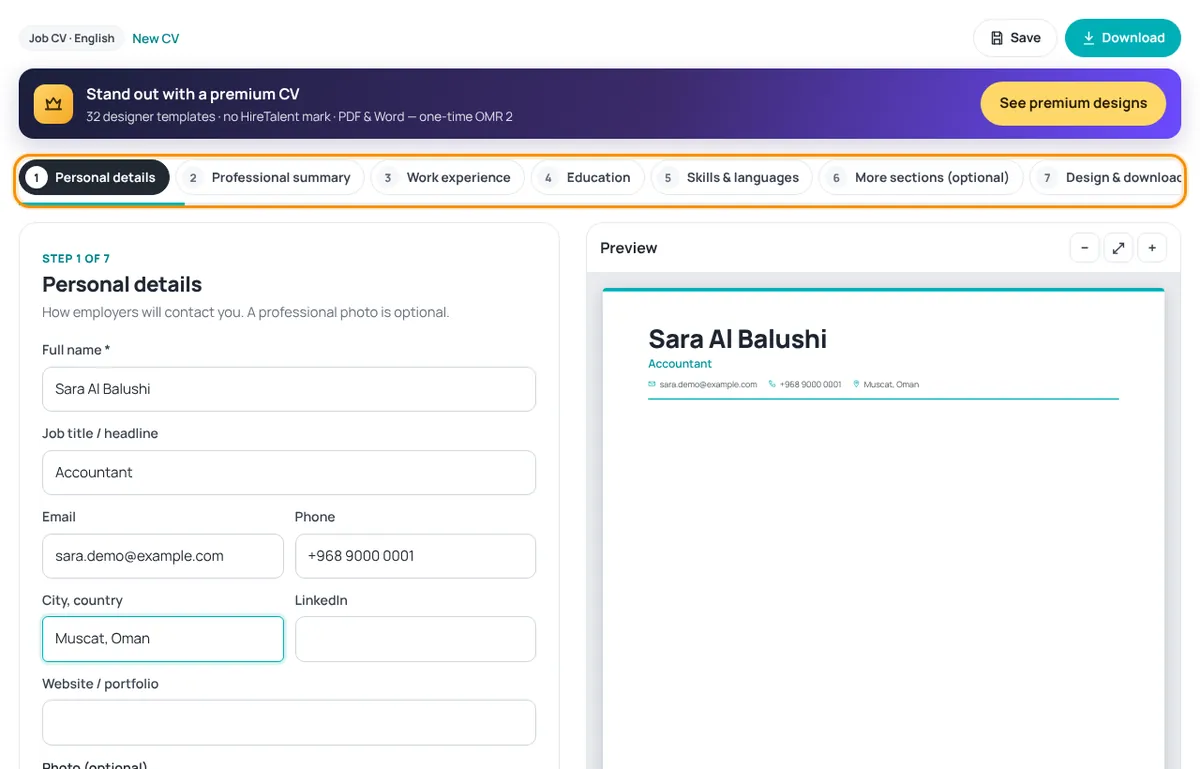Click the Full name input field

[289, 389]
